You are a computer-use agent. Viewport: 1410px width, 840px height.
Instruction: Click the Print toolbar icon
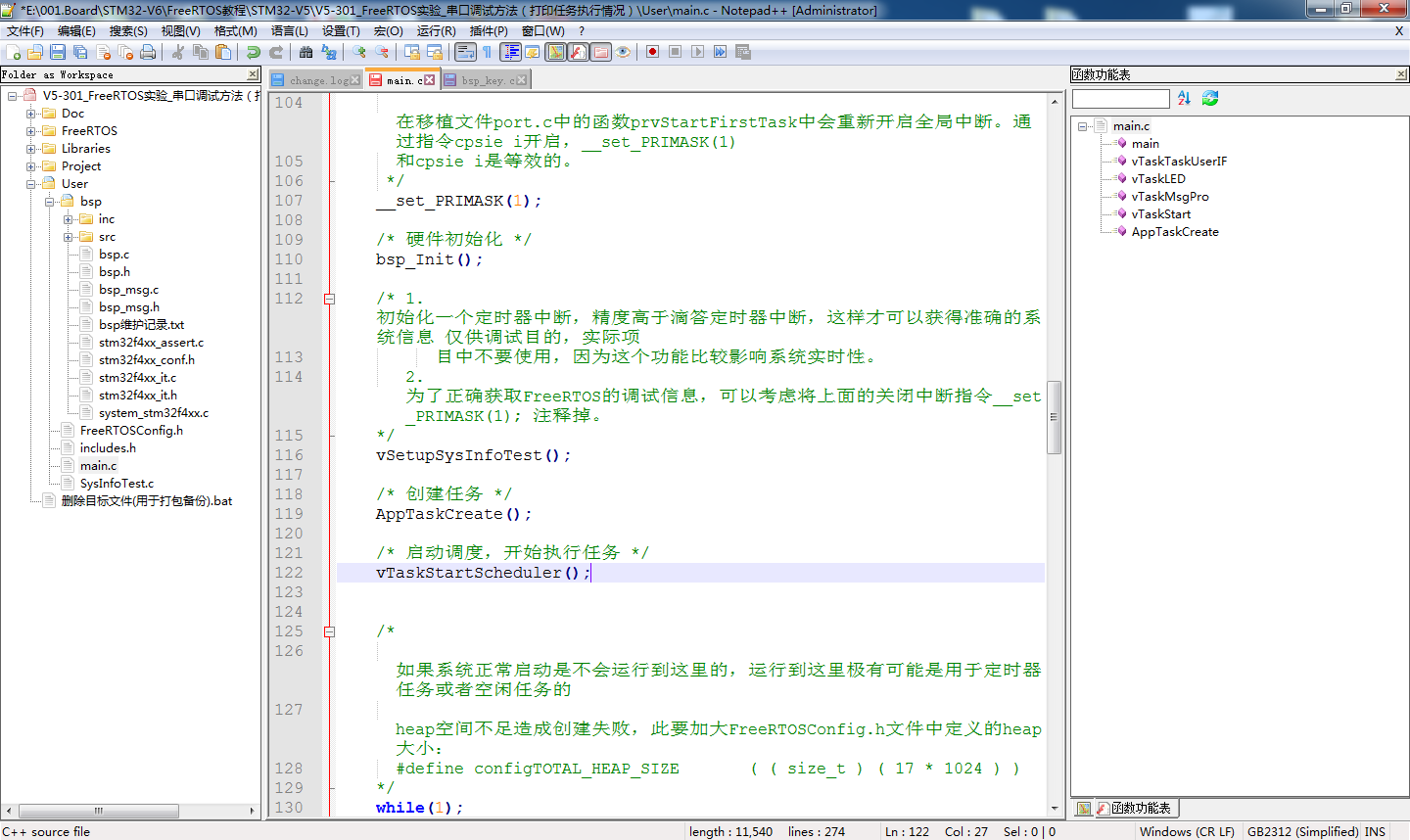click(x=148, y=52)
